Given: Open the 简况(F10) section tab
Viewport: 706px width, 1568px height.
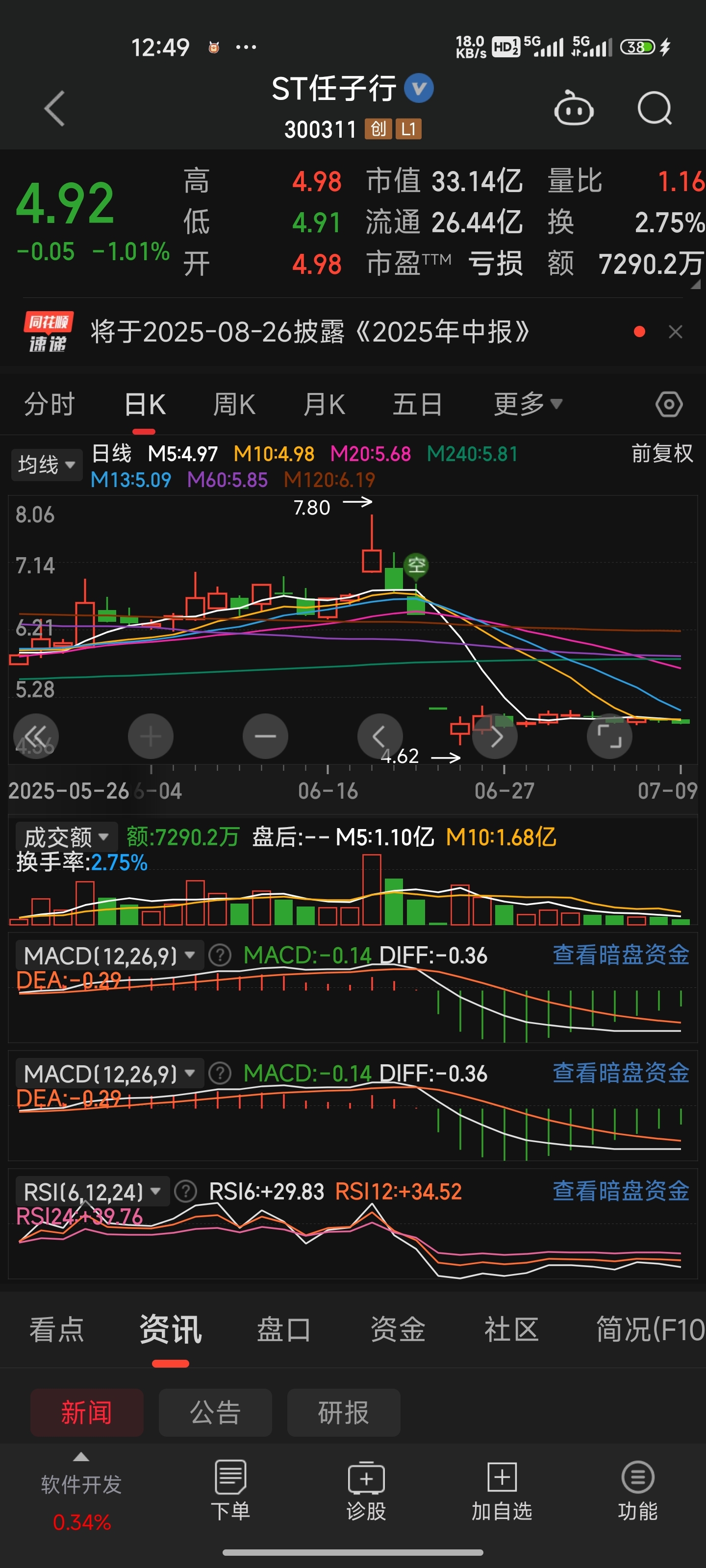Looking at the screenshot, I should (651, 1329).
